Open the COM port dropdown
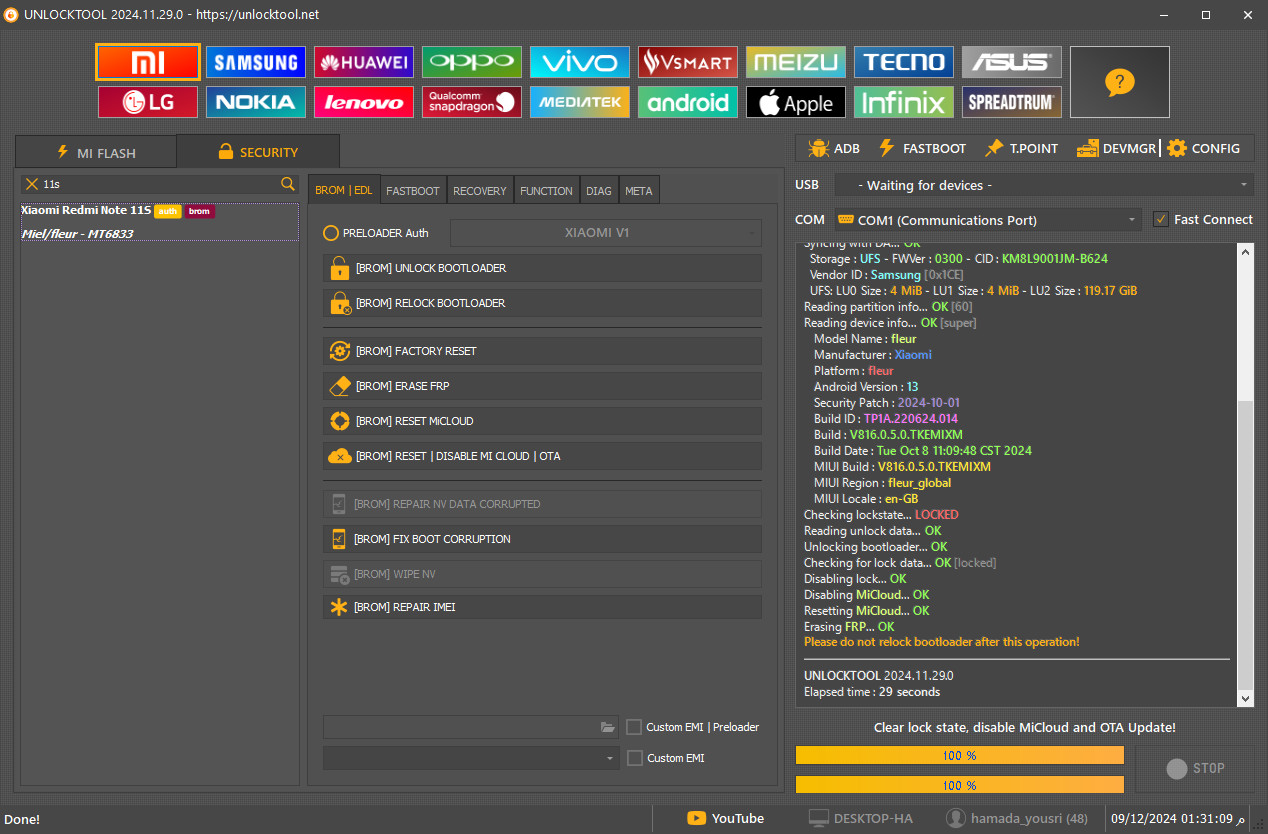1268x834 pixels. (x=988, y=220)
